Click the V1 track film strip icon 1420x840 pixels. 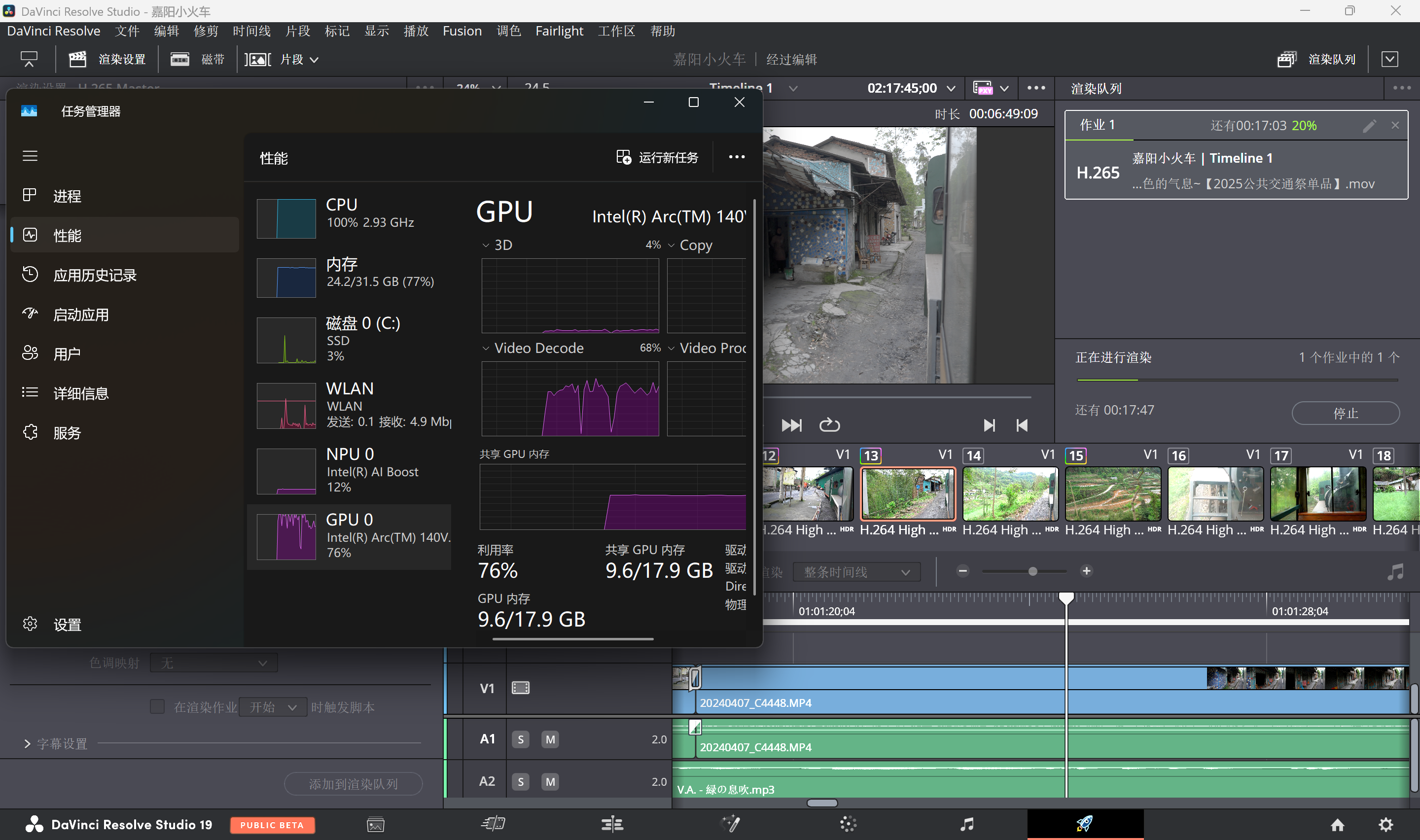(x=520, y=688)
